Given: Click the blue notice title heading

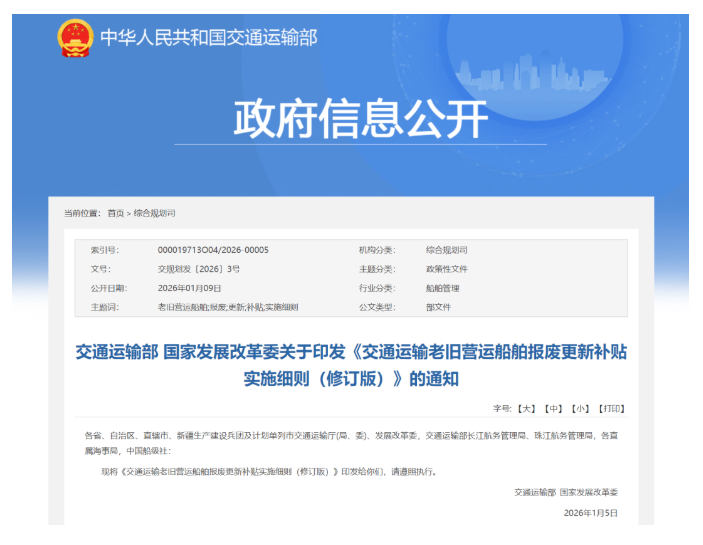Looking at the screenshot, I should pos(351,365).
